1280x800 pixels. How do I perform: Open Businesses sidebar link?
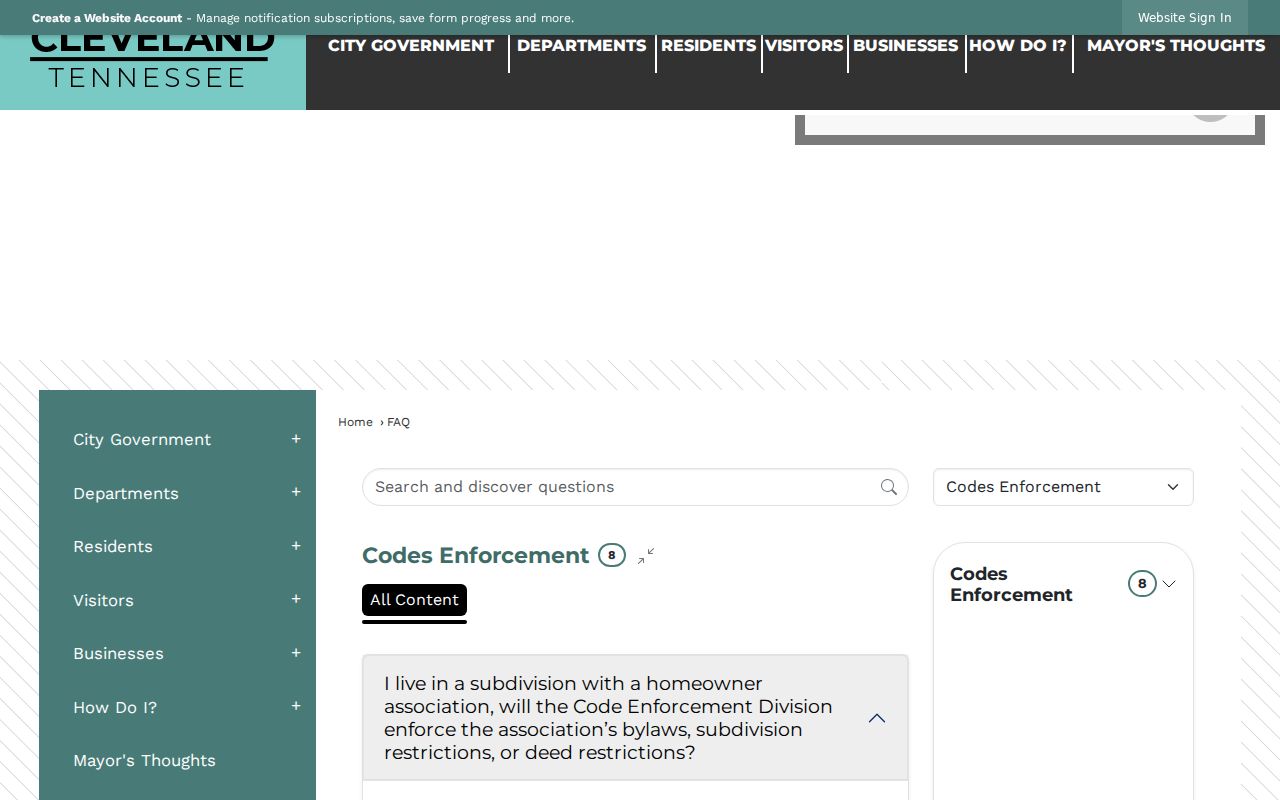(x=118, y=653)
